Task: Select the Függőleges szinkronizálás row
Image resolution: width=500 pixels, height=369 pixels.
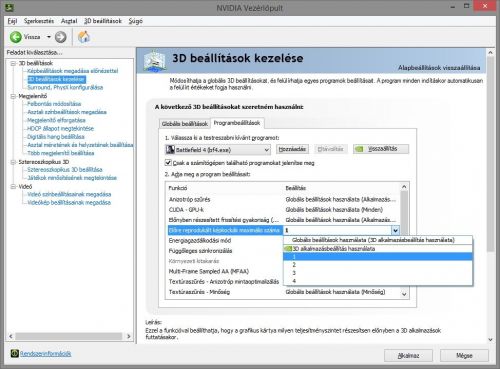Action: click(225, 251)
